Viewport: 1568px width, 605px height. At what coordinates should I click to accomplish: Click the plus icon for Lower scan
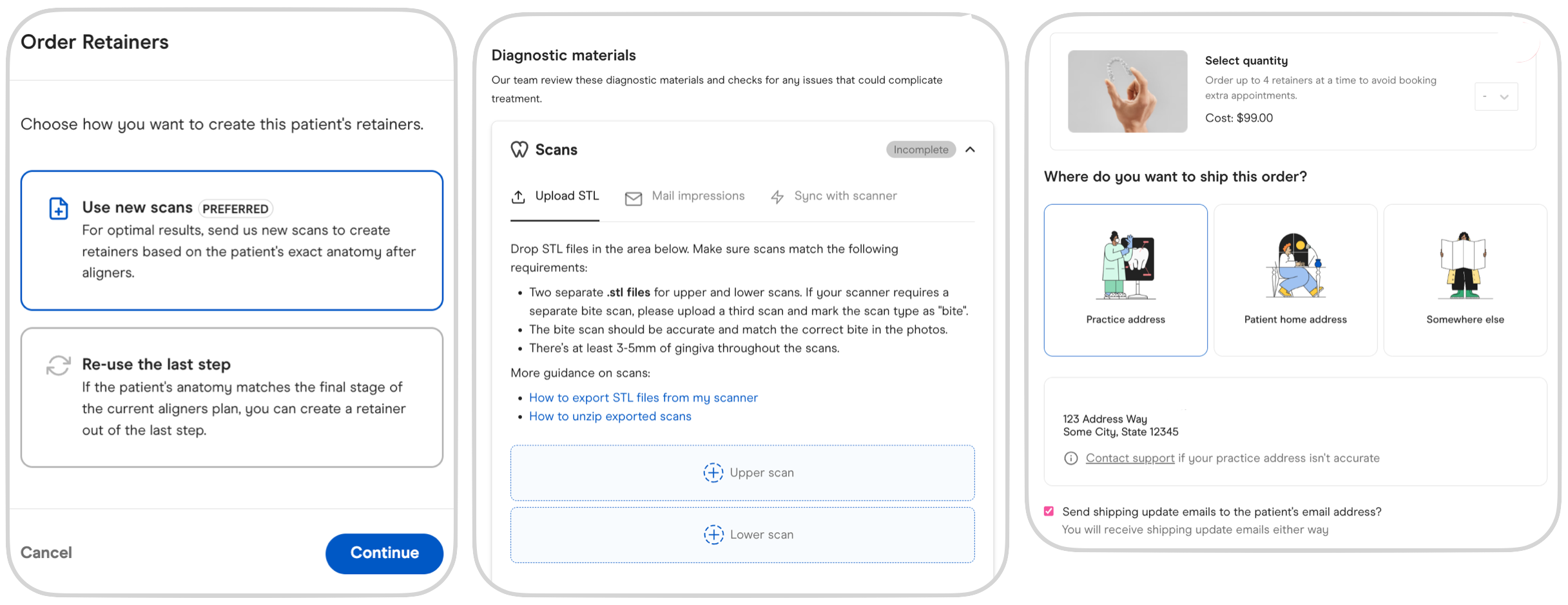713,534
